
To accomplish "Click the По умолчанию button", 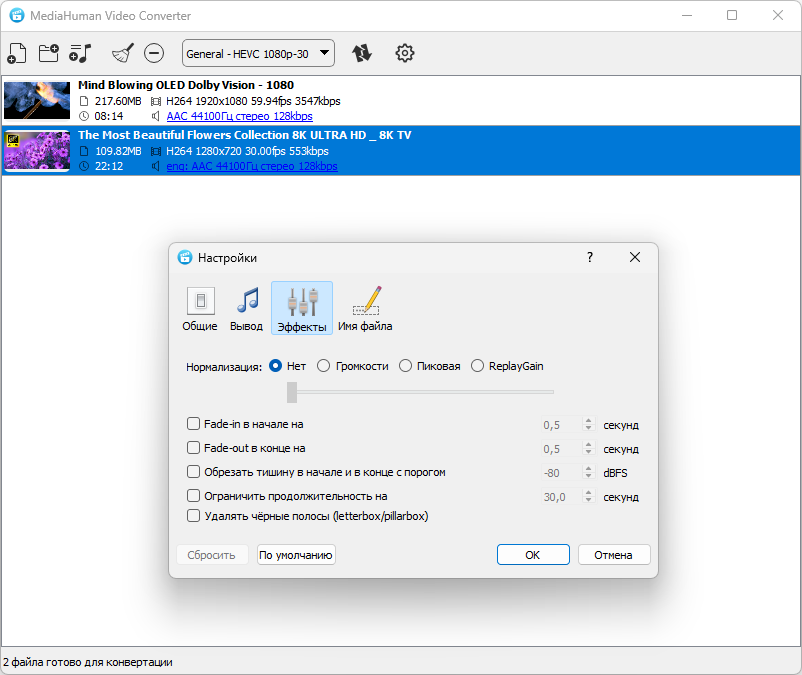I will [296, 555].
